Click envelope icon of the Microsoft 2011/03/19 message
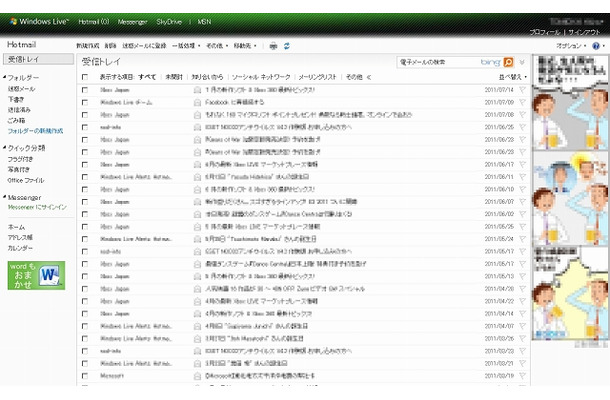This screenshot has height=400, width=610. pos(197,376)
